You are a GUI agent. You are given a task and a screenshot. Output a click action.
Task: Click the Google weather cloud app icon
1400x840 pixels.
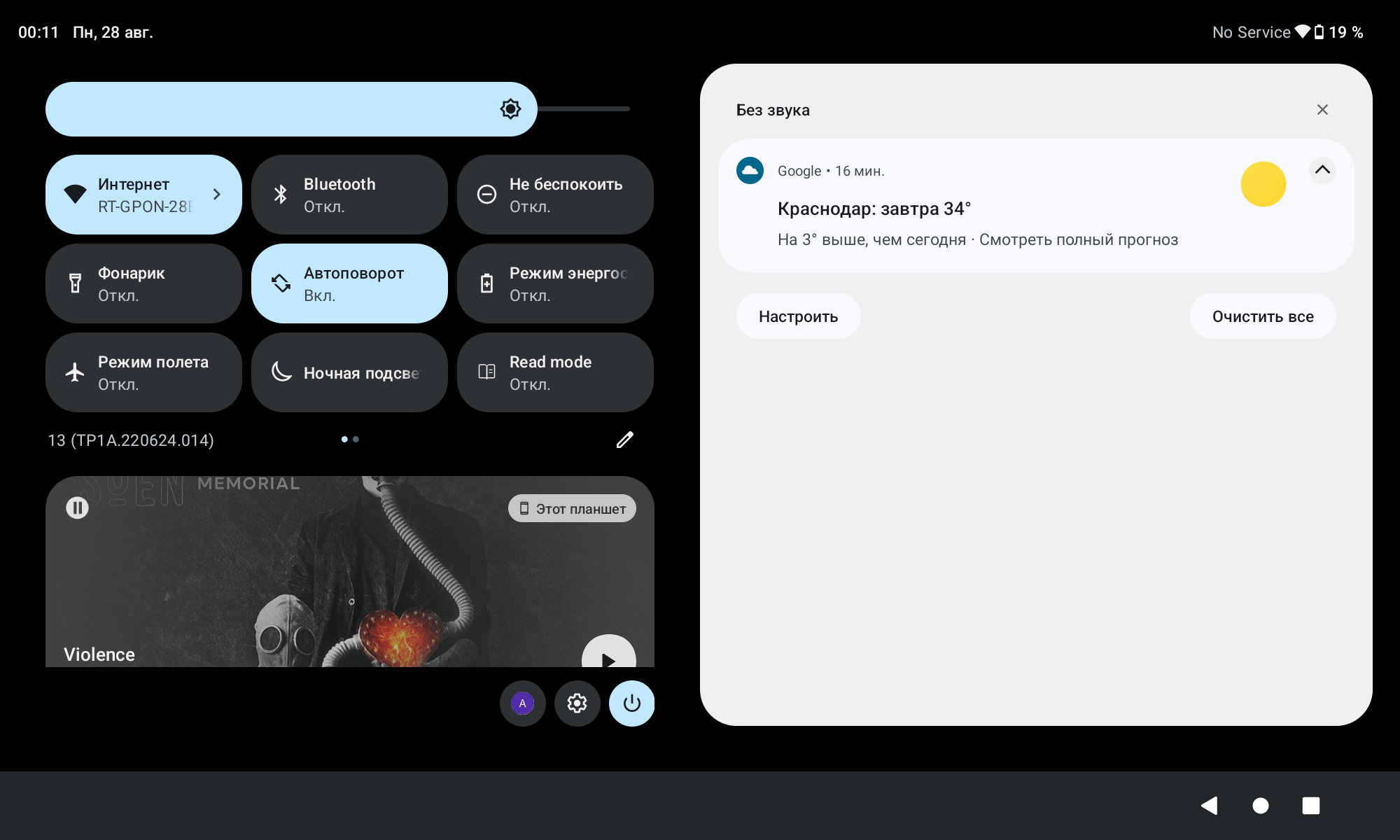pos(750,170)
